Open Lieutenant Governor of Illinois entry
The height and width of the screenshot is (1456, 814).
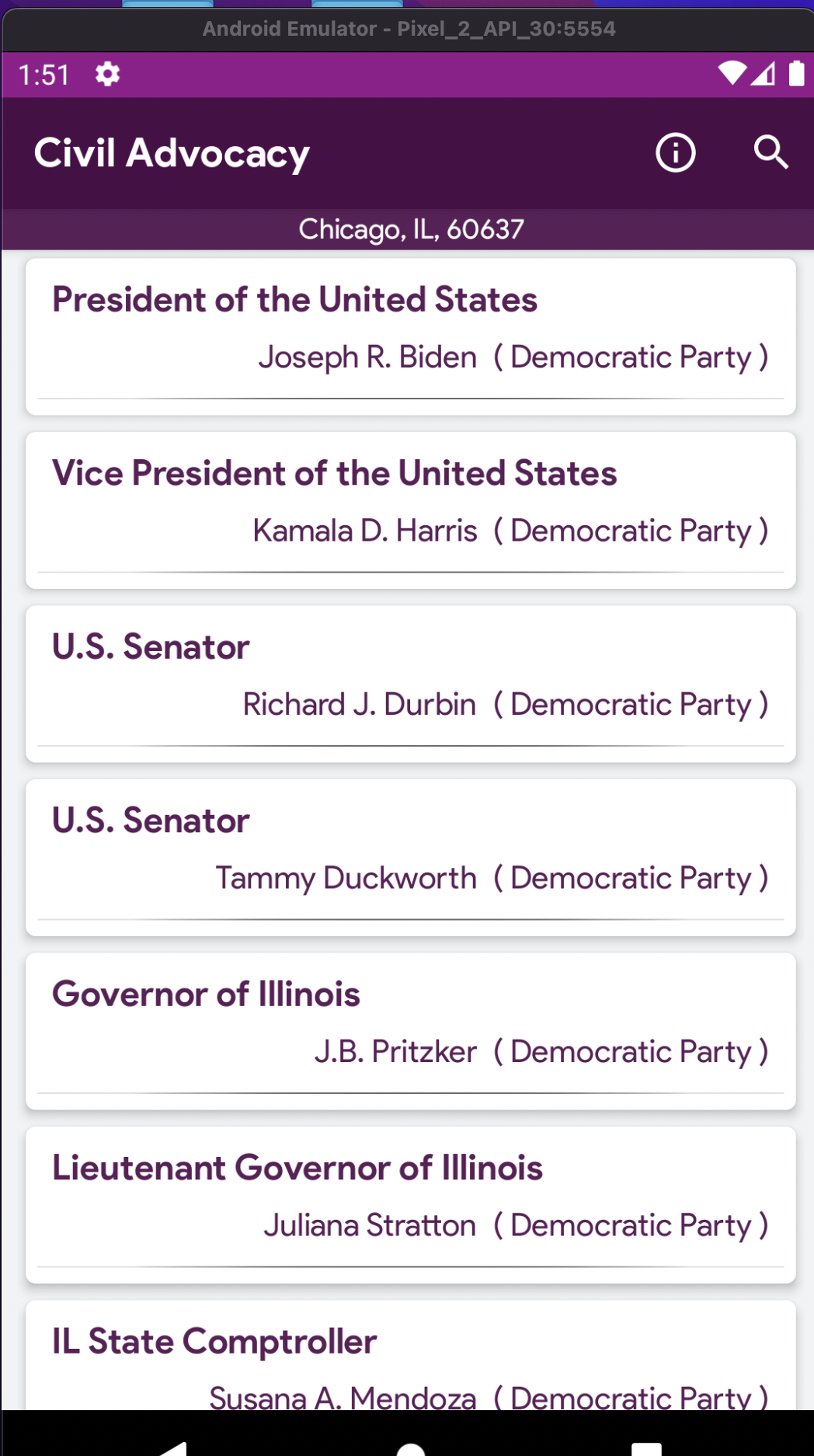(410, 1204)
